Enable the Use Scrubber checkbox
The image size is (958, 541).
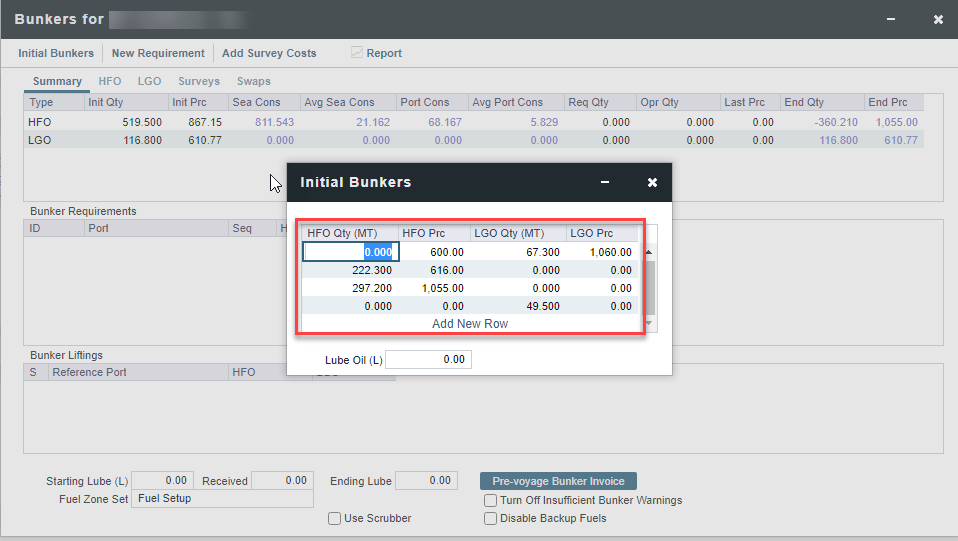335,518
